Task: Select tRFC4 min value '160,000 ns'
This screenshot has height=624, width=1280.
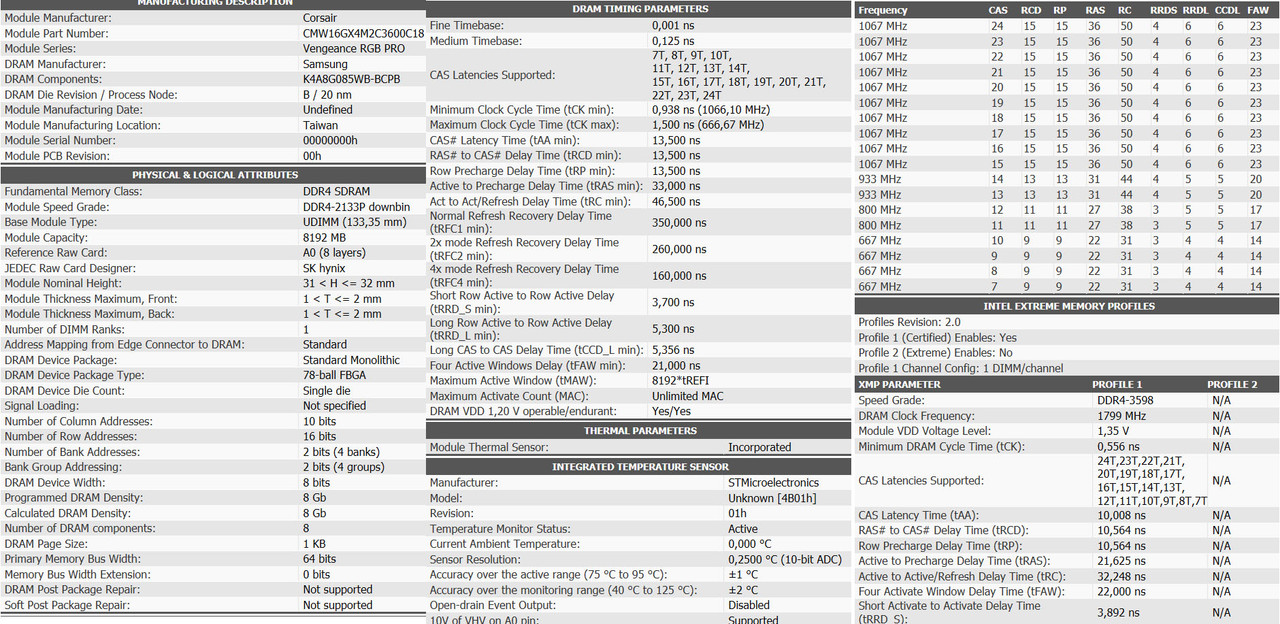Action: pos(679,275)
